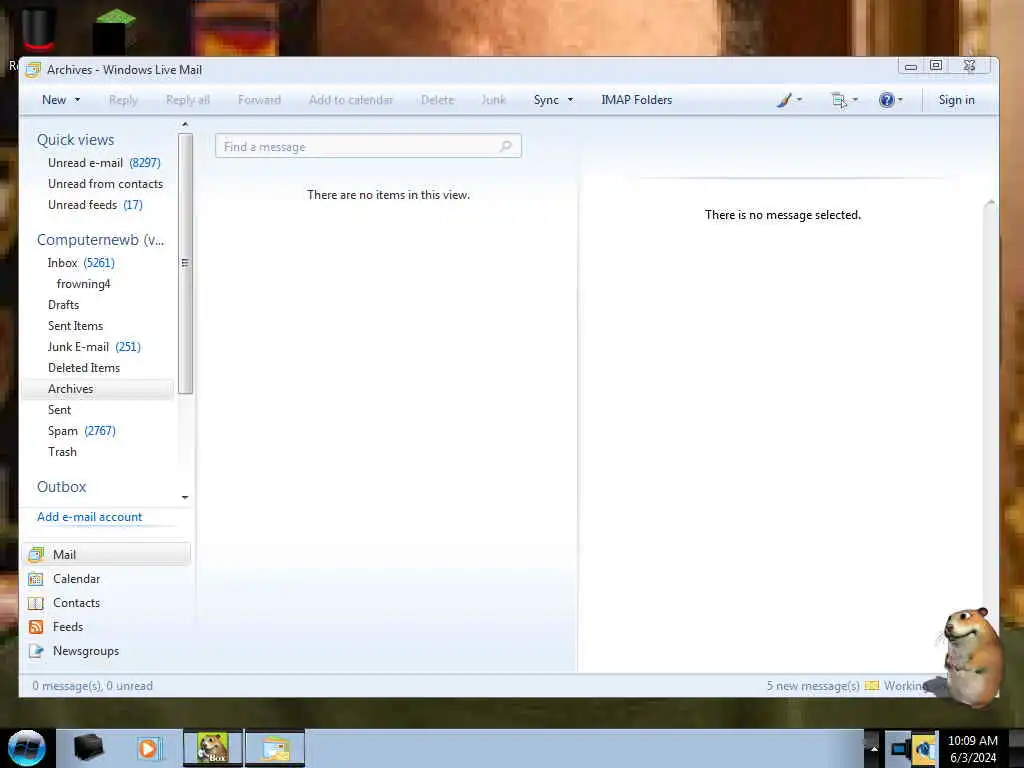Click the '5 new message(s)' status text

pos(813,686)
